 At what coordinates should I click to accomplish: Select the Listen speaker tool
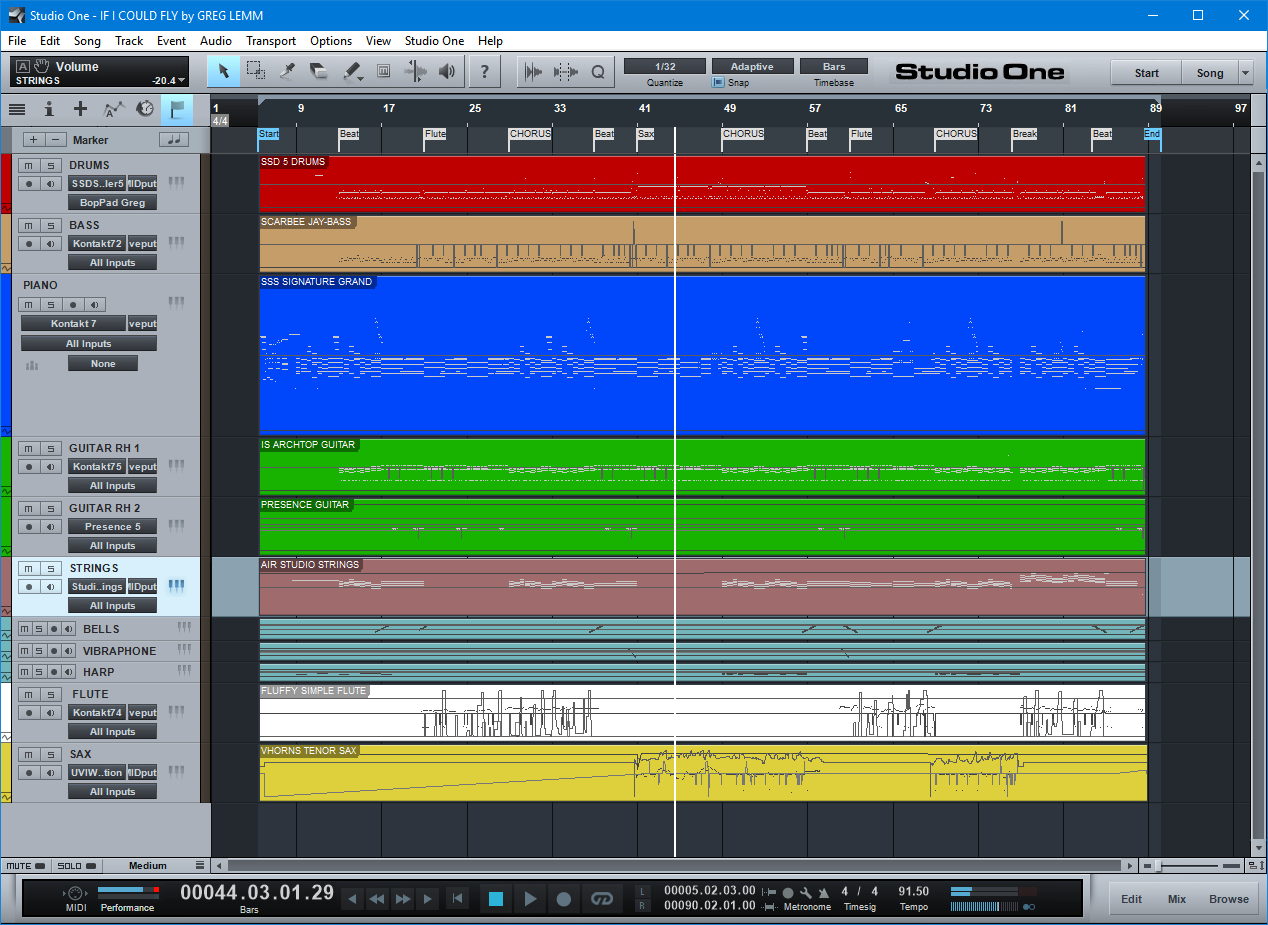pyautogui.click(x=447, y=71)
